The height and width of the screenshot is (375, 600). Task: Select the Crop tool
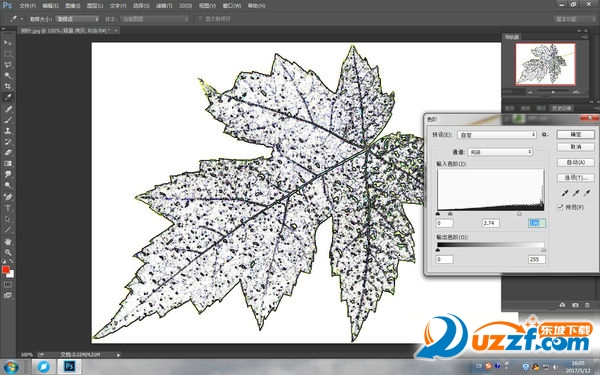click(8, 86)
